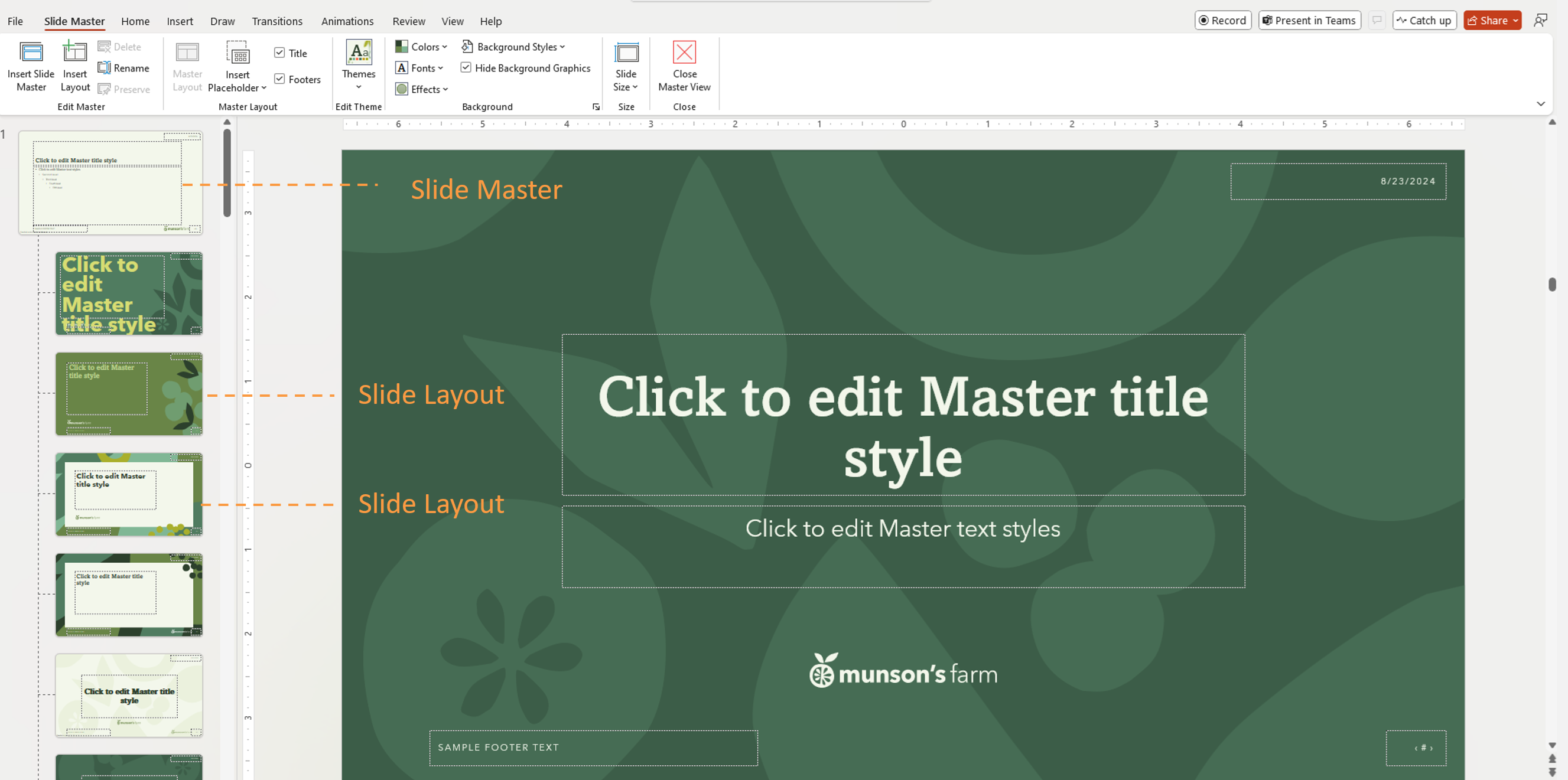Toggle the Title checkbox
This screenshot has width=1568, height=780.
pos(280,53)
